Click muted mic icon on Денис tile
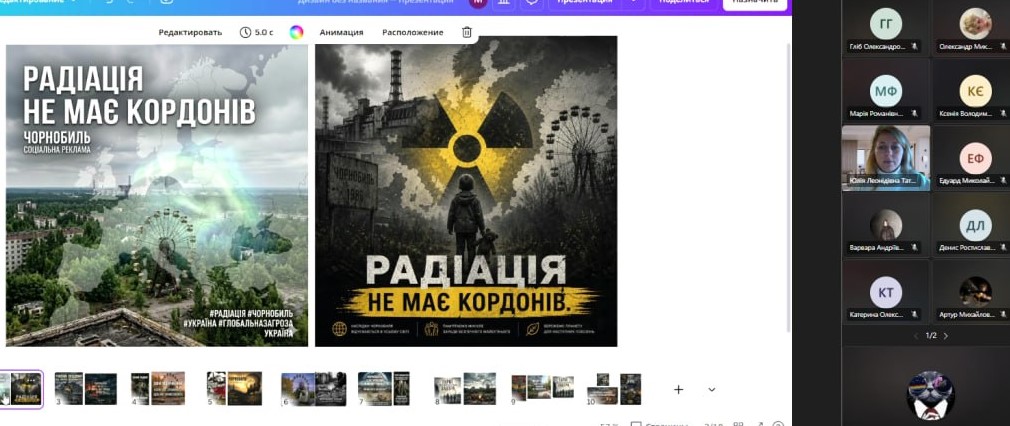The image size is (1010, 426). pyautogui.click(x=1004, y=247)
